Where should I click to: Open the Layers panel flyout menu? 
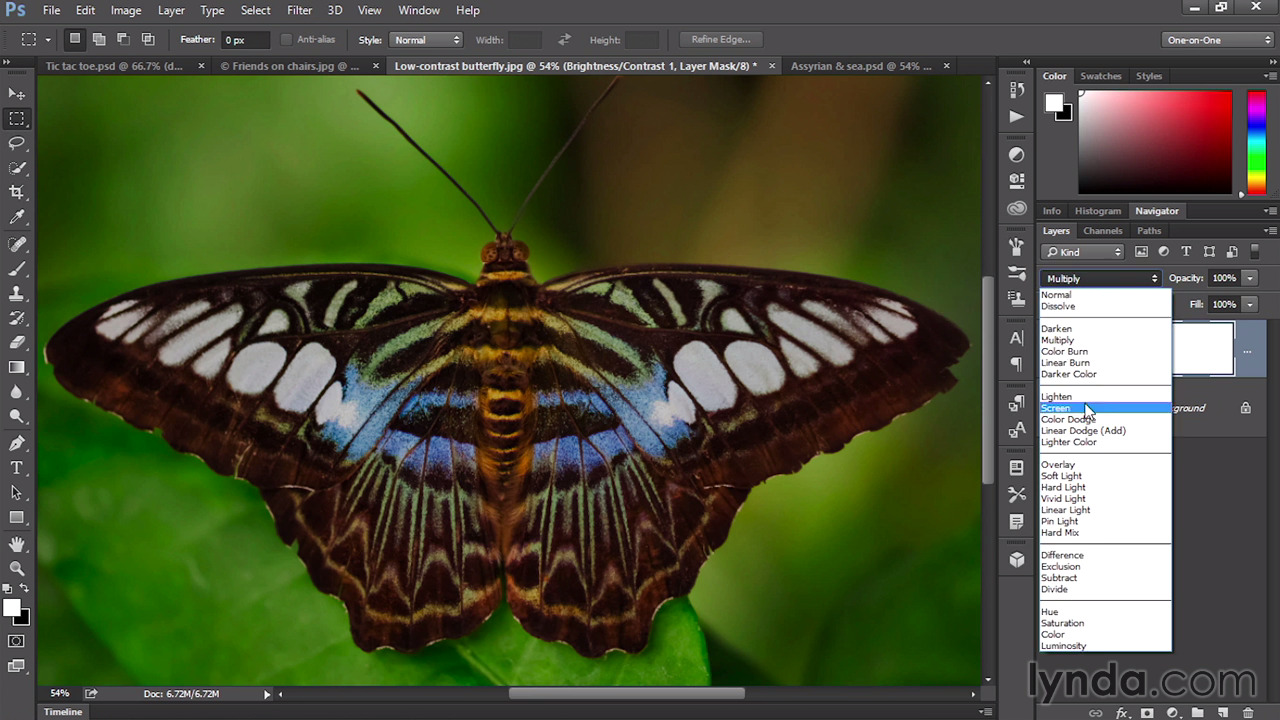1270,231
